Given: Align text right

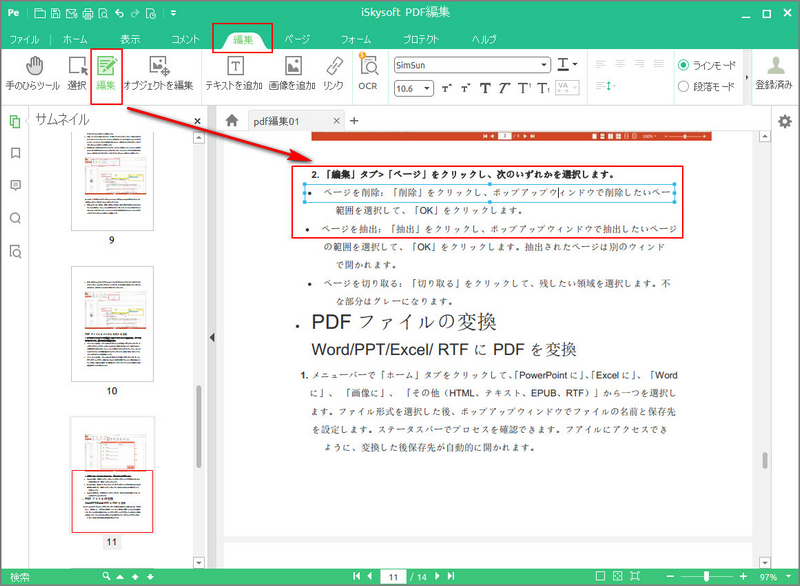Looking at the screenshot, I should (x=639, y=64).
